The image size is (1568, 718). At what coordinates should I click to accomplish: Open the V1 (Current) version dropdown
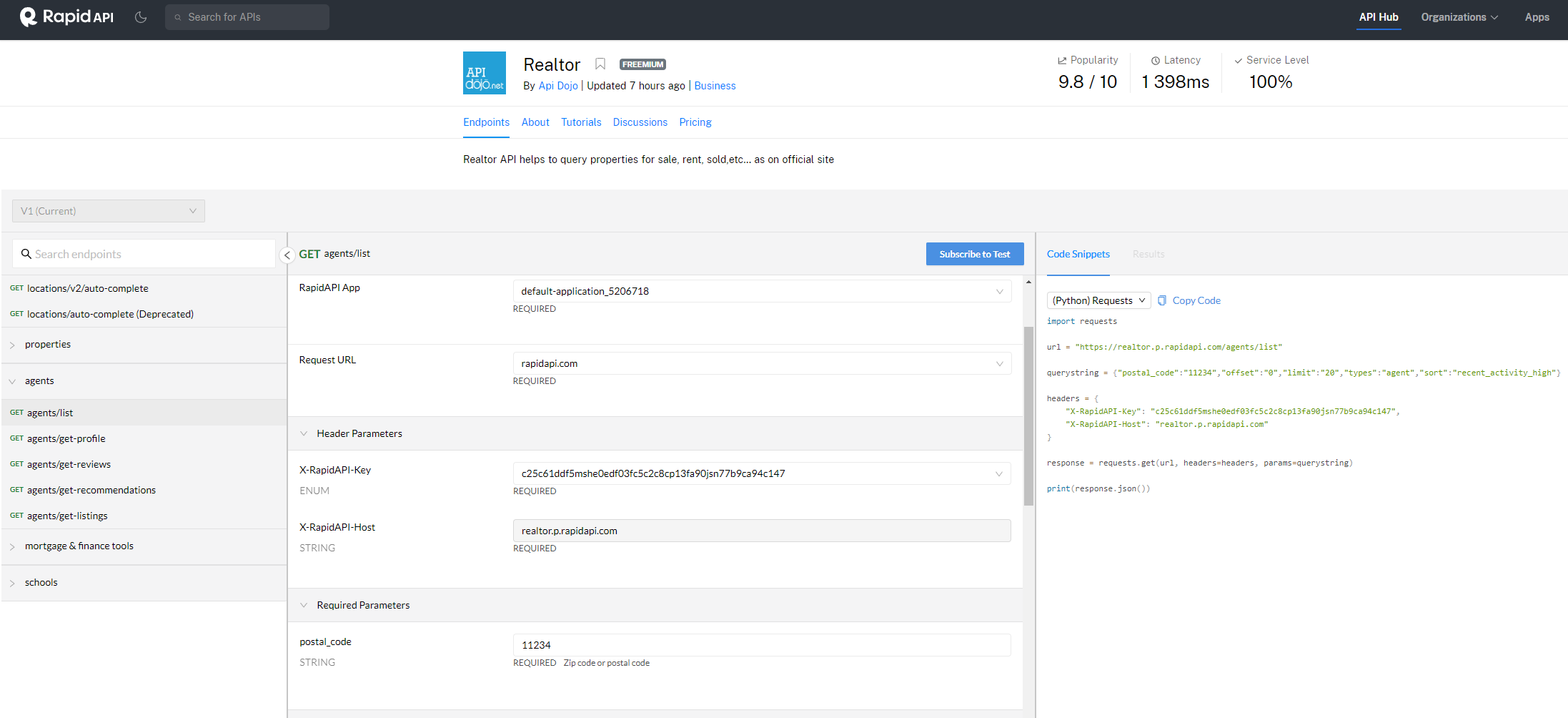pyautogui.click(x=109, y=211)
